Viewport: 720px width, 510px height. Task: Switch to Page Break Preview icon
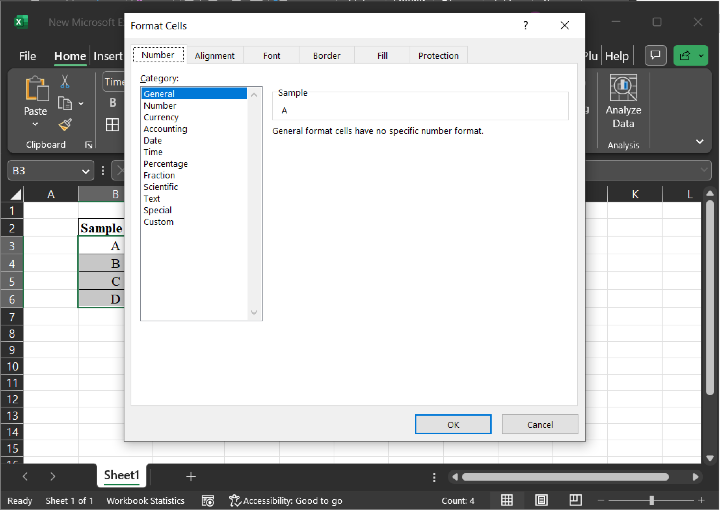(x=575, y=500)
